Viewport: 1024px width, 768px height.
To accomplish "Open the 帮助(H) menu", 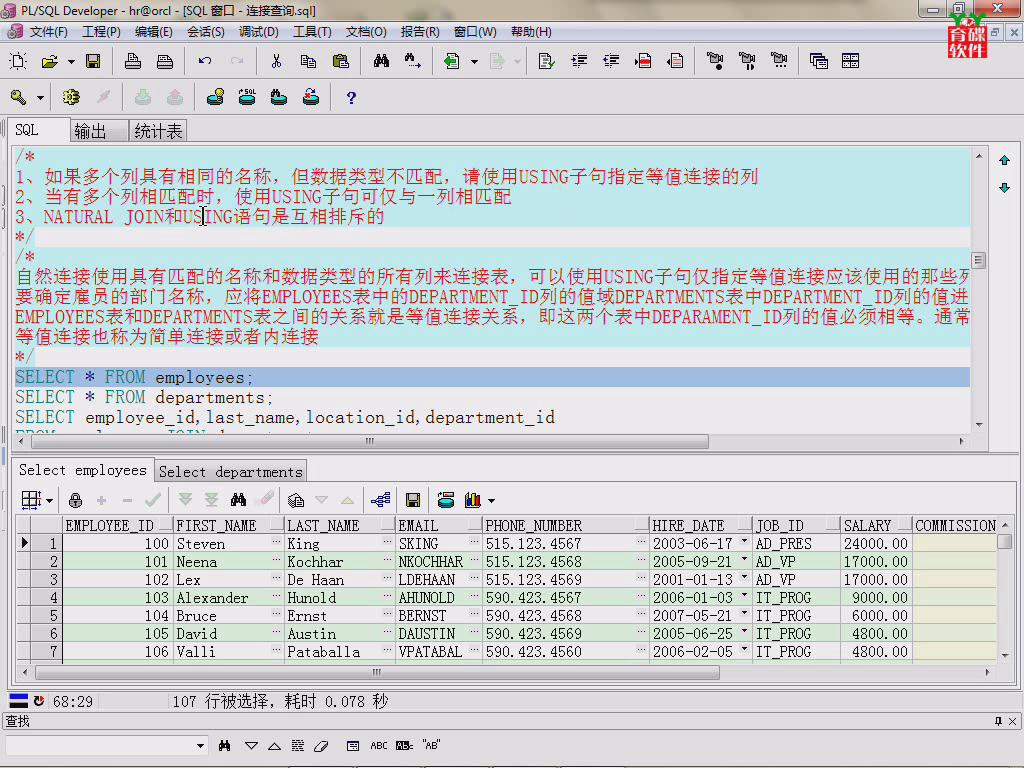I will [531, 32].
